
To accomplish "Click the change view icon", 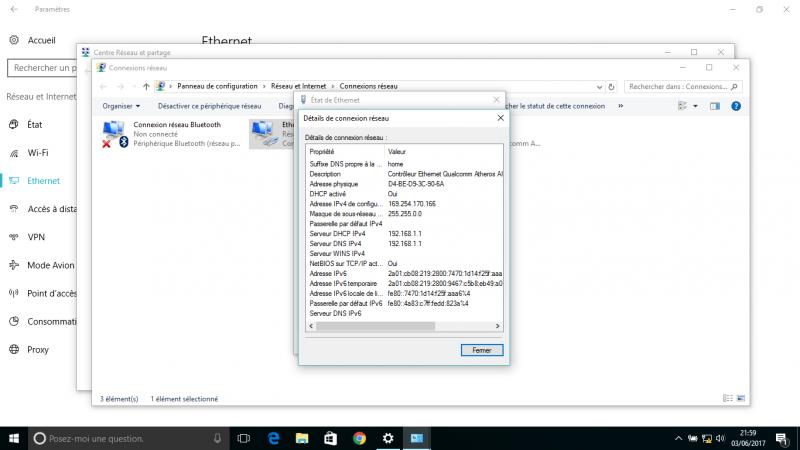I will point(682,106).
